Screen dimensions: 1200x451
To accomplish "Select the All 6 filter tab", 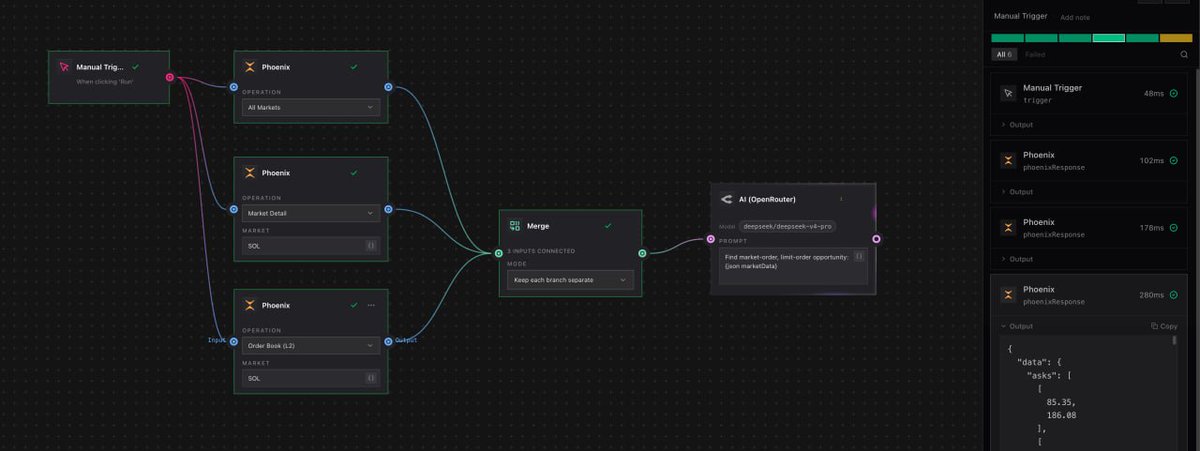I will click(1003, 55).
